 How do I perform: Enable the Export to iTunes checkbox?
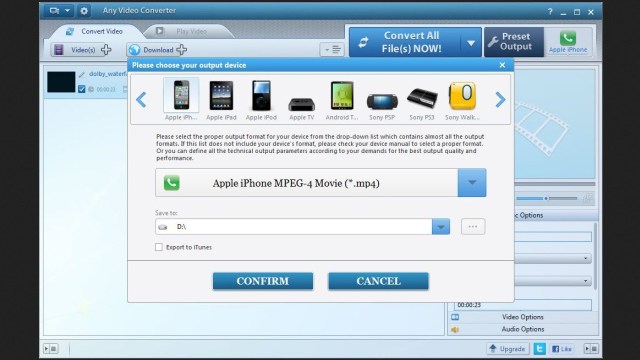(159, 247)
